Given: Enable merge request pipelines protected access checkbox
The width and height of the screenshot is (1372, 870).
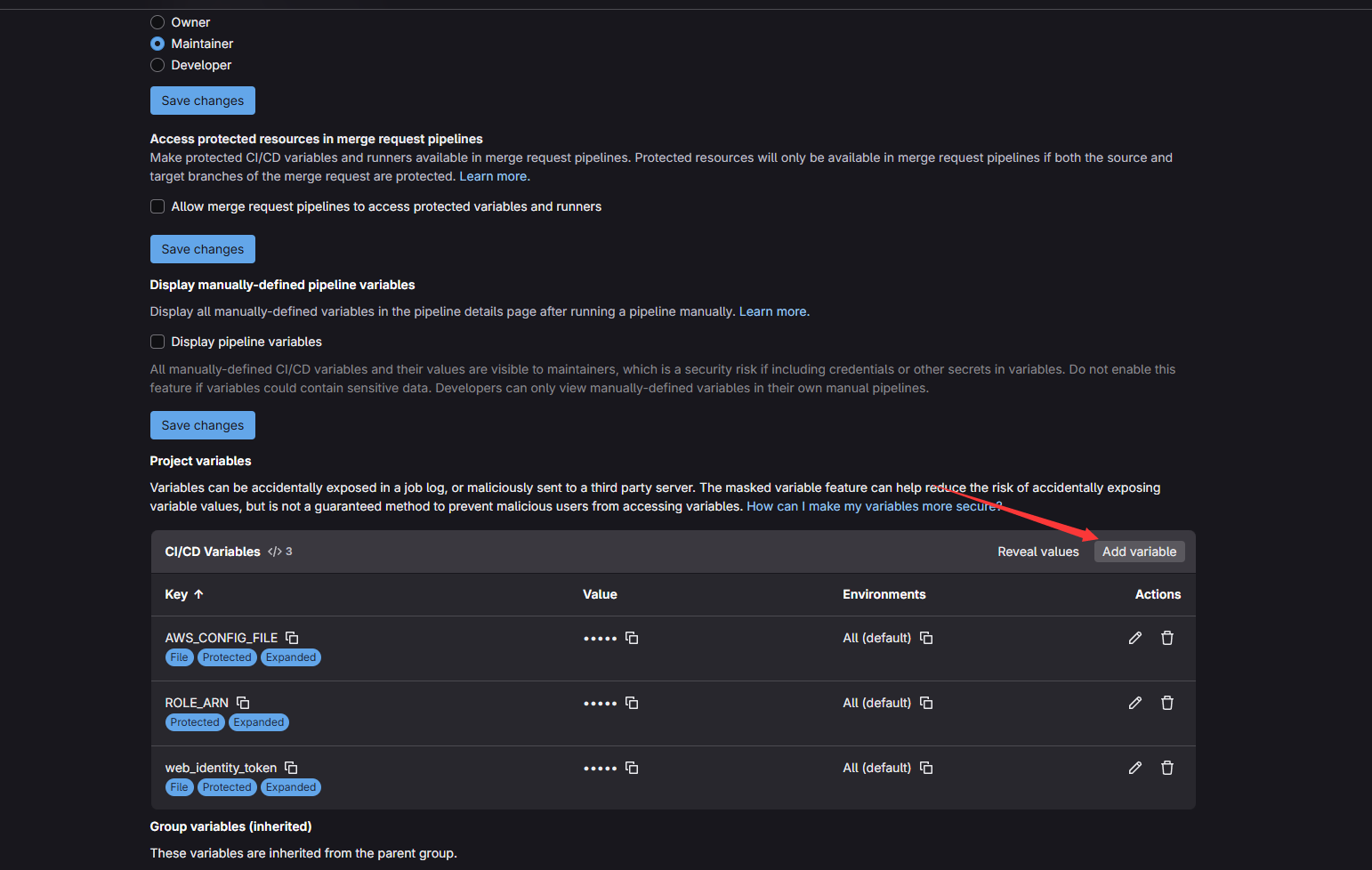Looking at the screenshot, I should (x=157, y=206).
